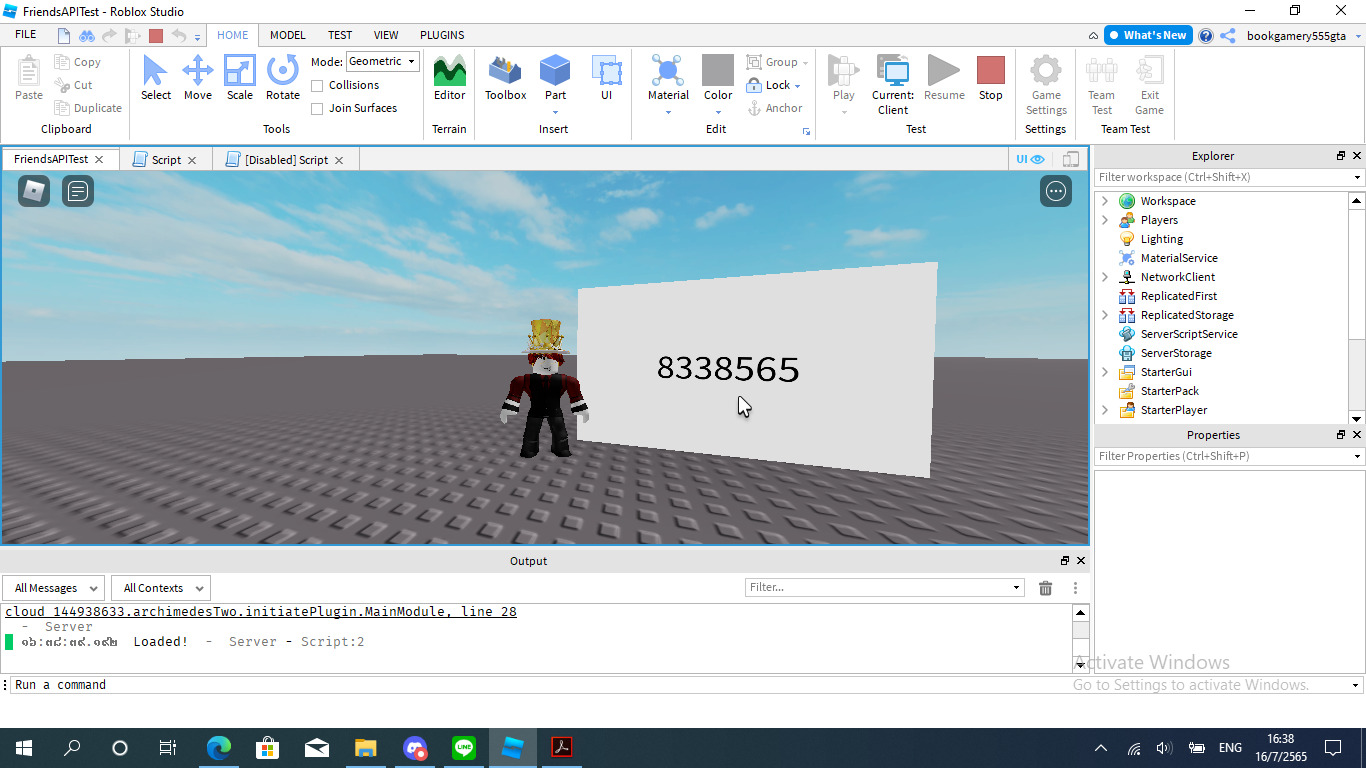The width and height of the screenshot is (1366, 768).
Task: Open the Toolbox
Action: click(x=504, y=78)
